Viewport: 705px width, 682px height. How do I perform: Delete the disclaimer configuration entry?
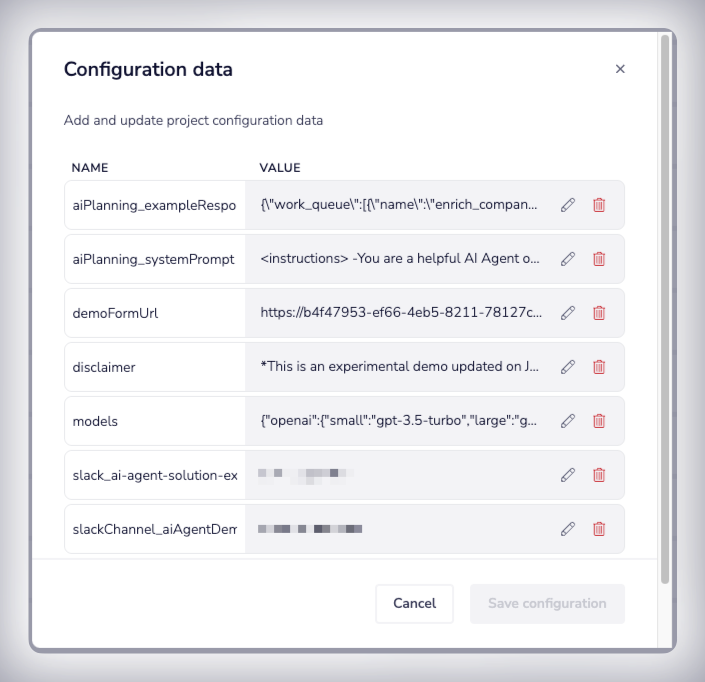(x=599, y=367)
